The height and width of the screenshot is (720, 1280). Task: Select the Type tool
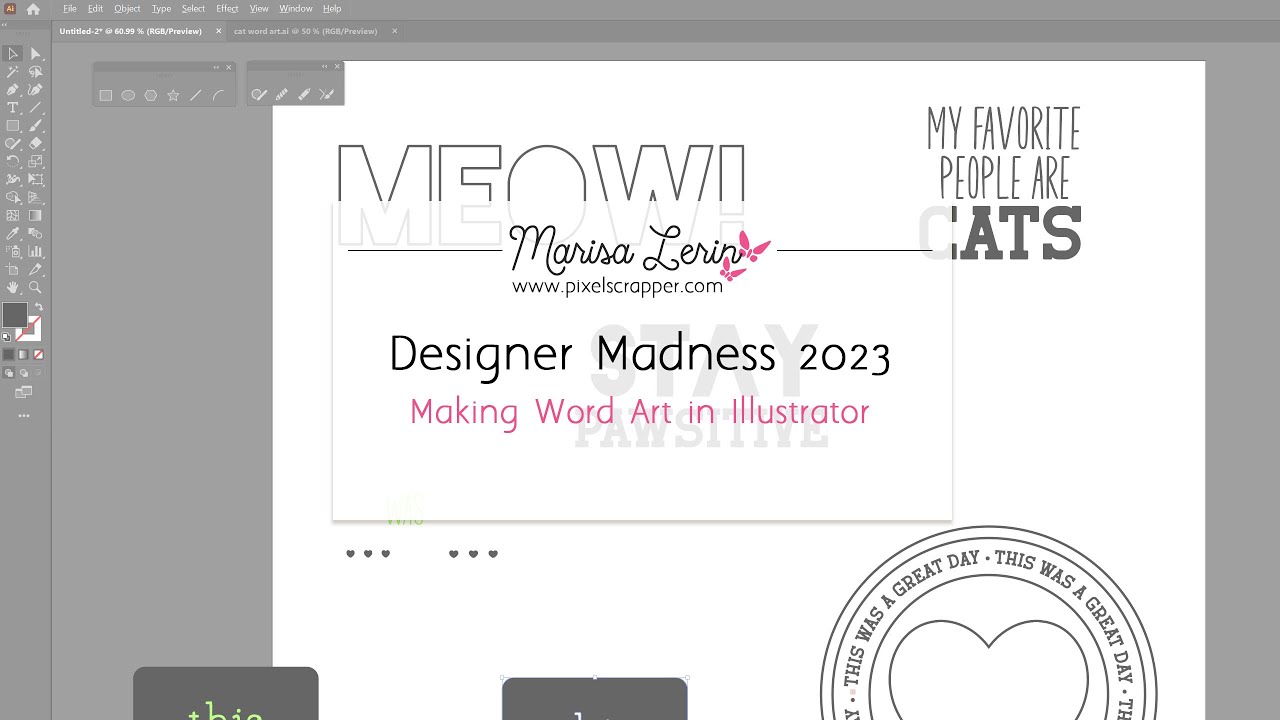click(13, 108)
